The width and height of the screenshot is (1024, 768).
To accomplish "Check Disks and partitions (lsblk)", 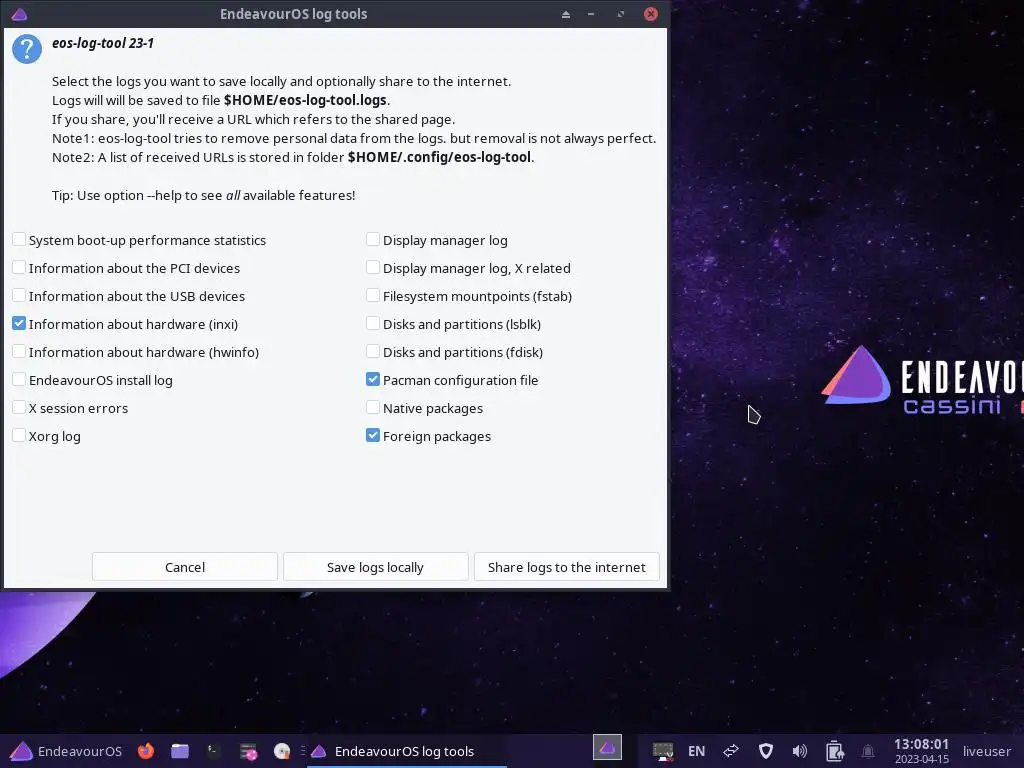I will (373, 324).
